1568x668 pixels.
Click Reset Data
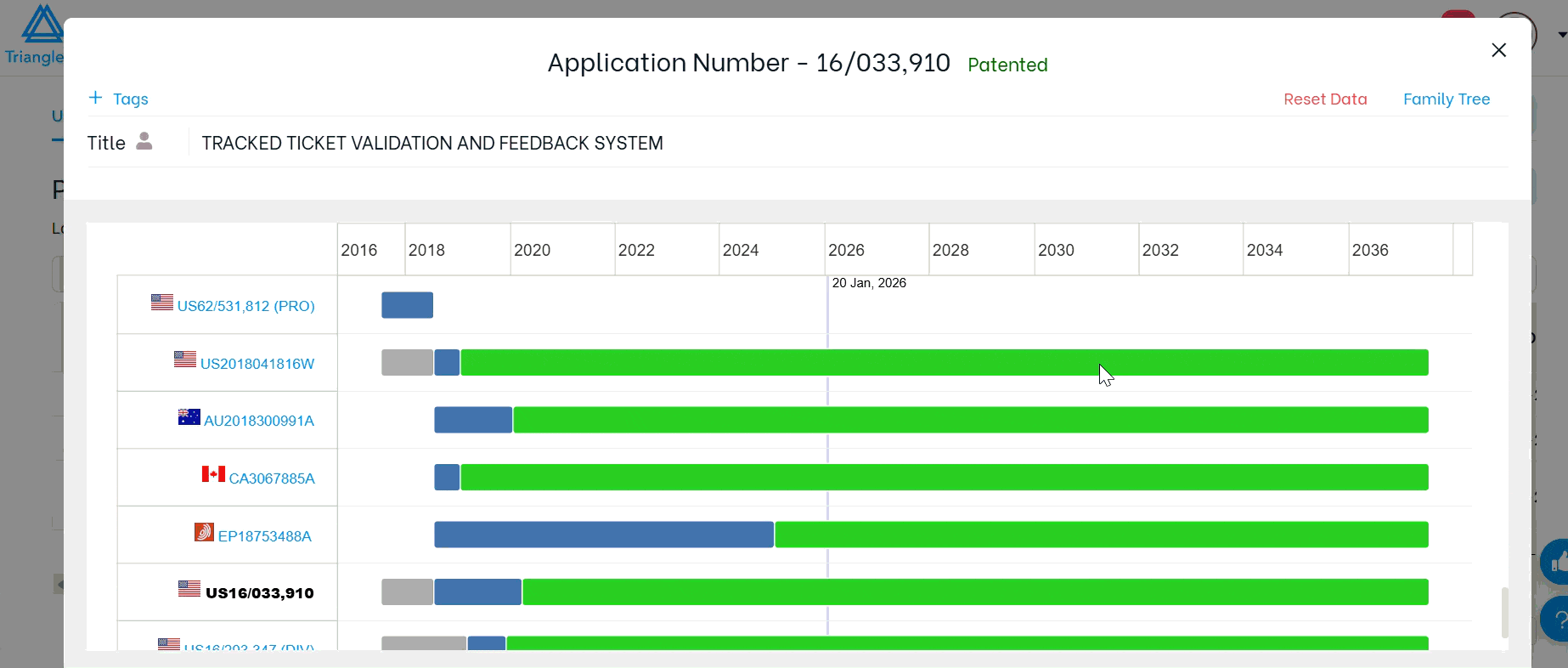[x=1324, y=99]
